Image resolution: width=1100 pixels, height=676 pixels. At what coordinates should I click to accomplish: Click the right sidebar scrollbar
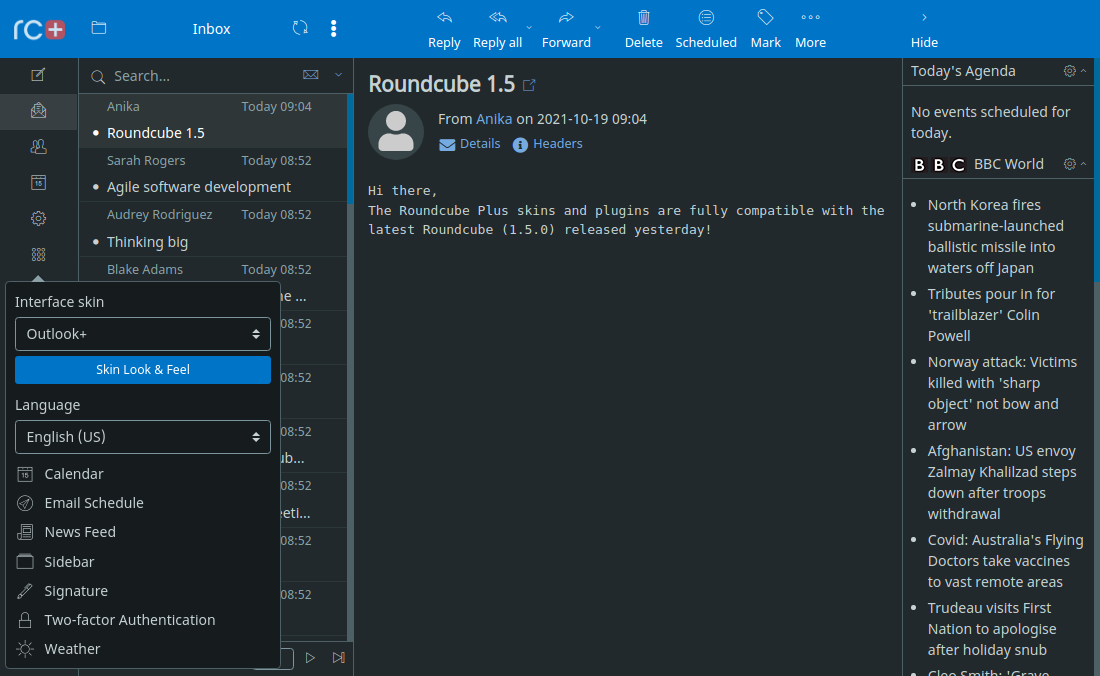1096,170
